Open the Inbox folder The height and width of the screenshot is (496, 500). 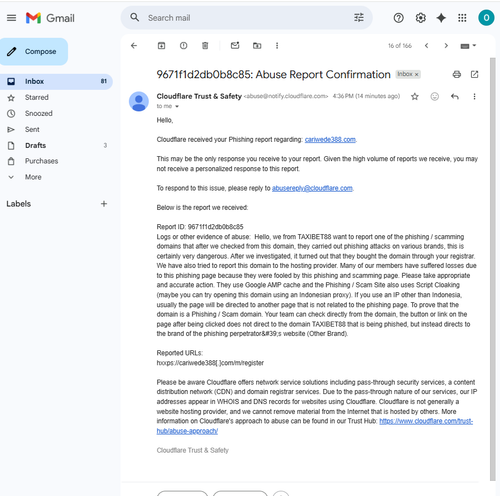pyautogui.click(x=56, y=81)
